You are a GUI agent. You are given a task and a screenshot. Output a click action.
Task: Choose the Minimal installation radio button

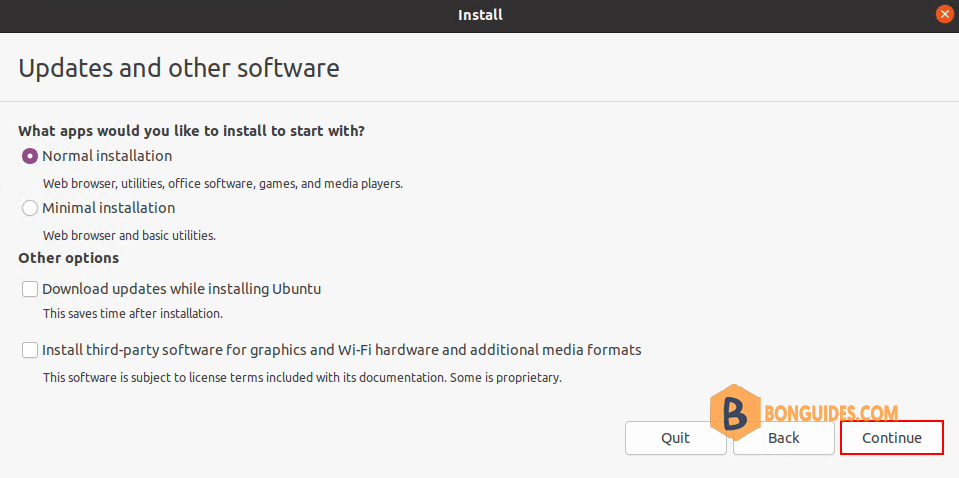pyautogui.click(x=29, y=208)
